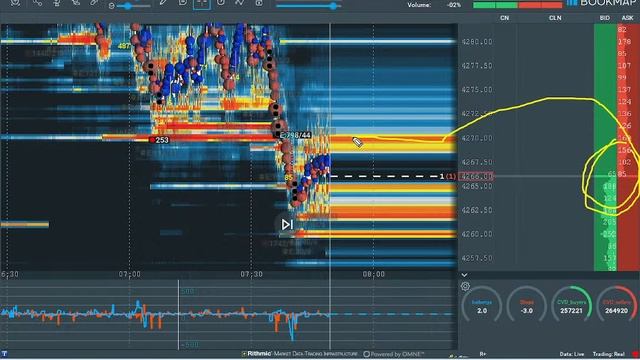Click the R+ status bar indicator
The image size is (640, 360).
483,354
